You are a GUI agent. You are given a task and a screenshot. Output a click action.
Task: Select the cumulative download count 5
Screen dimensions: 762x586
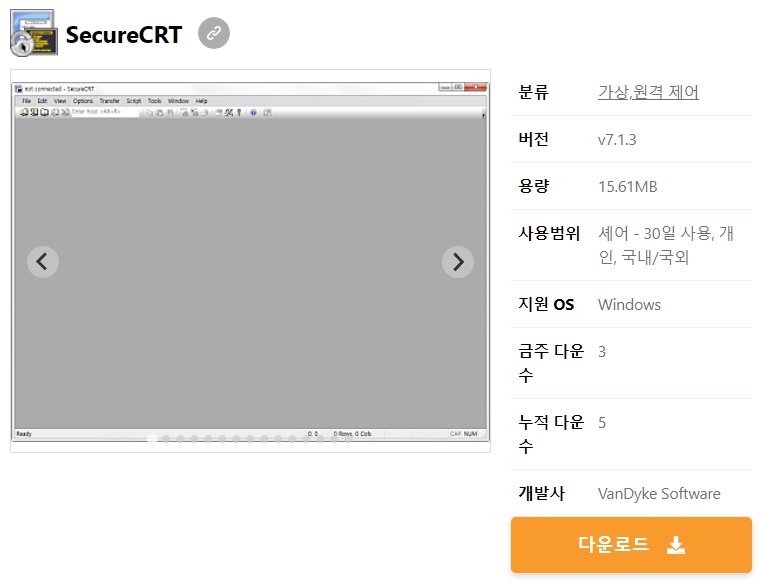point(602,423)
